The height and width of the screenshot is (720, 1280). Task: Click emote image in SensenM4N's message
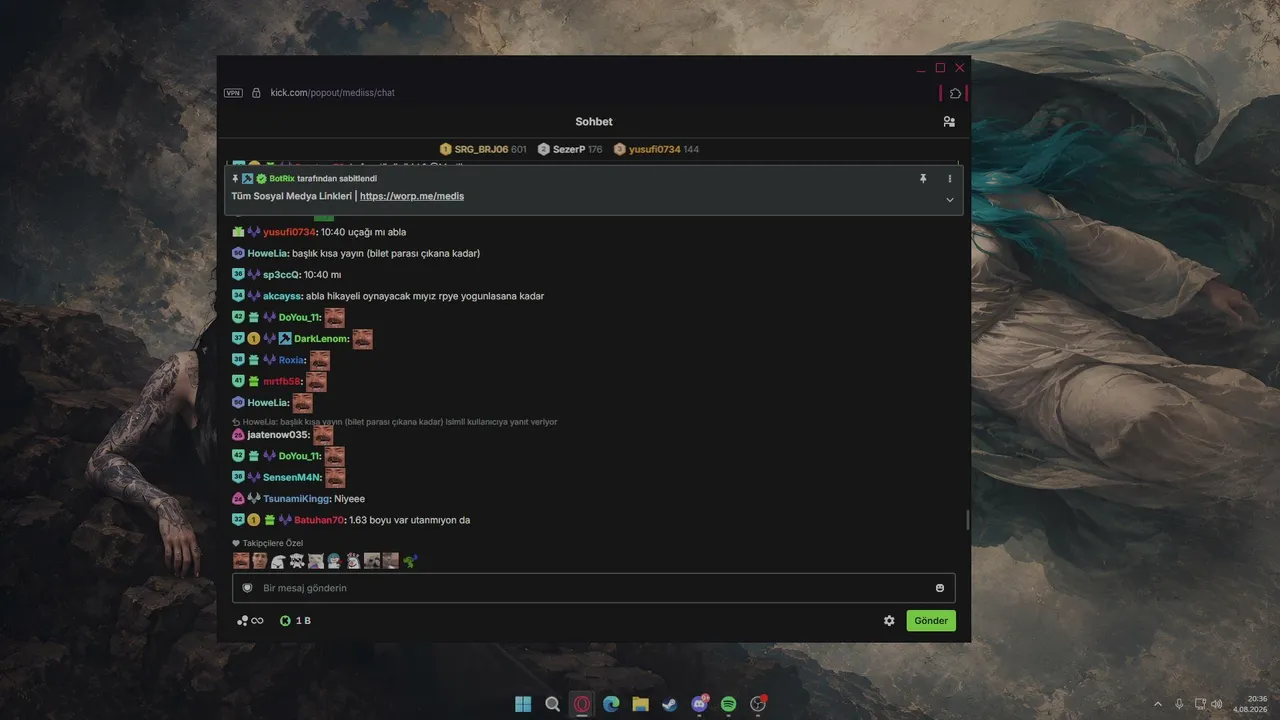[x=335, y=477]
